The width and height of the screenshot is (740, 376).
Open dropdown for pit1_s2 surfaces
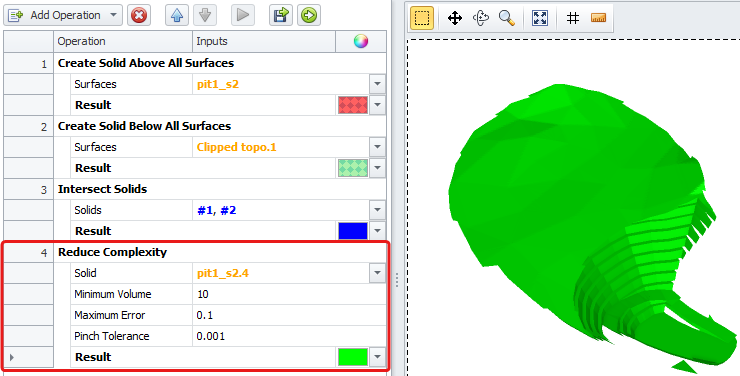(x=377, y=84)
